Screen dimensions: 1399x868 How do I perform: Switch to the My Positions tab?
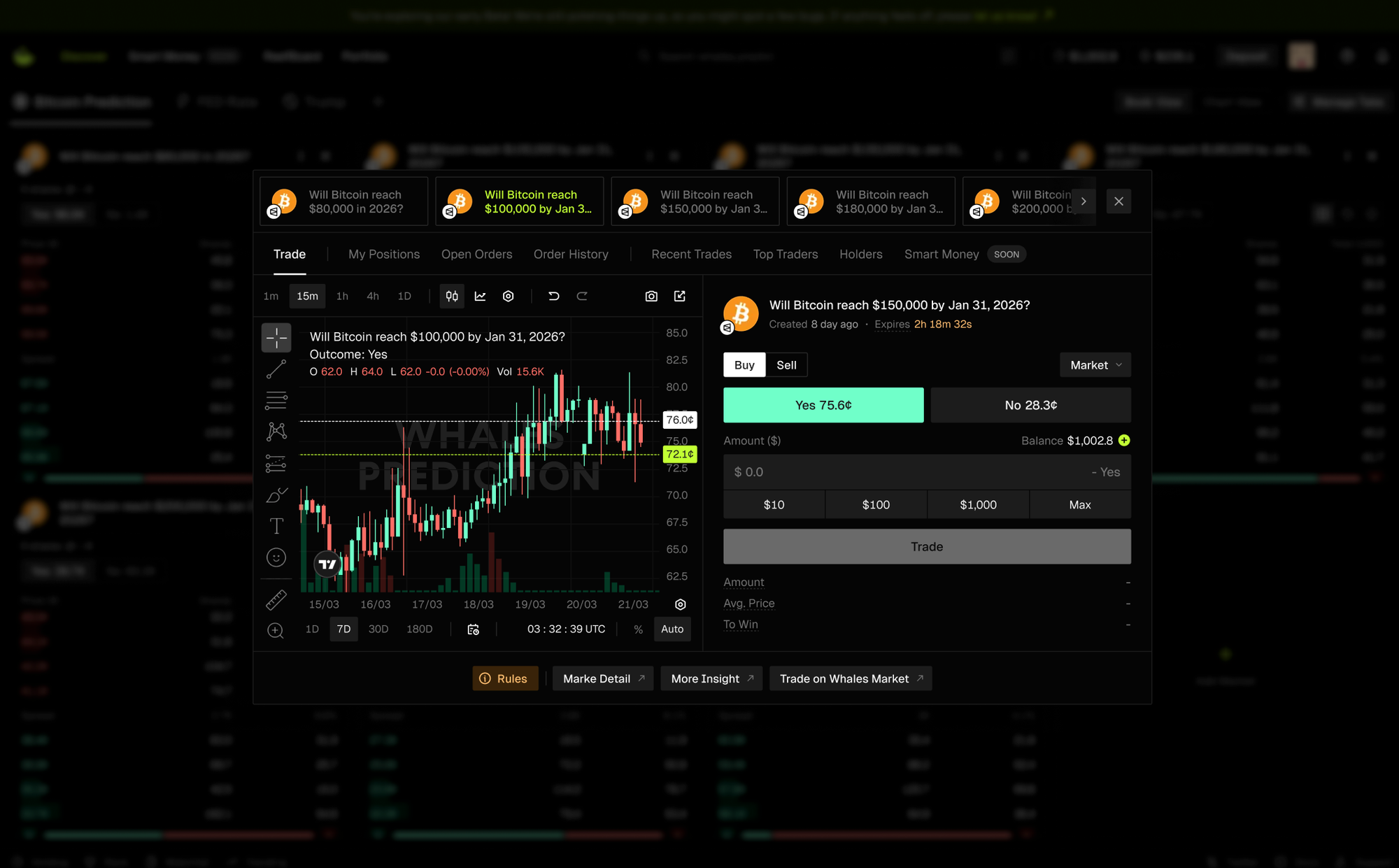tap(383, 254)
